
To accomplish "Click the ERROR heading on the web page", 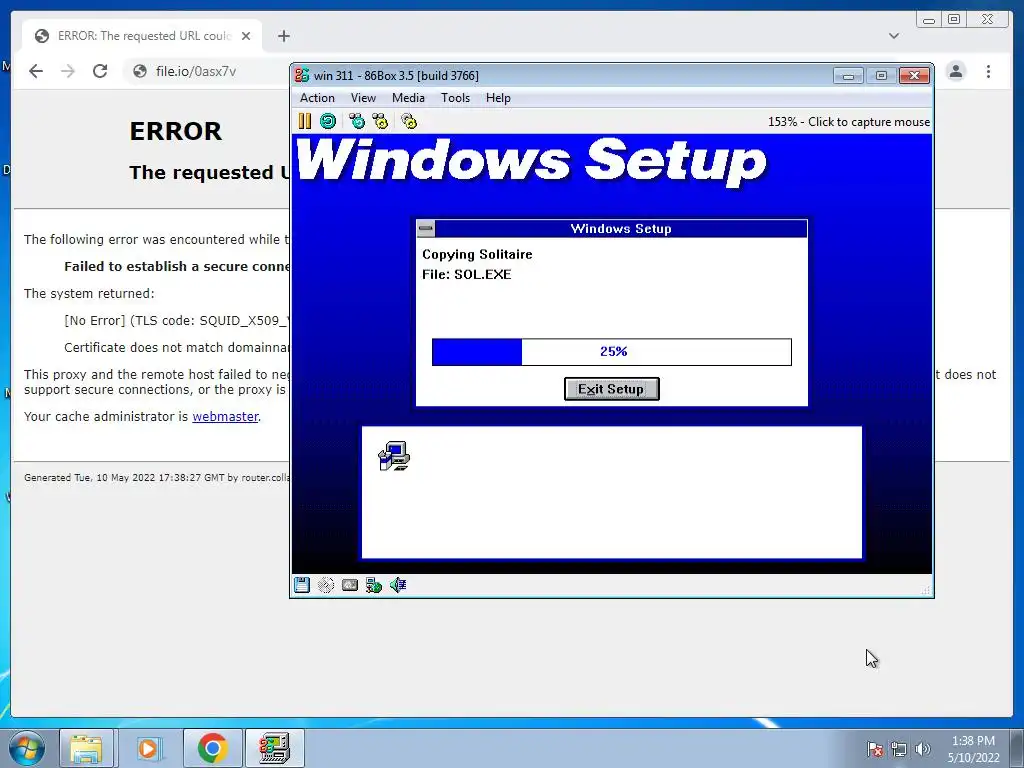I will pyautogui.click(x=176, y=131).
